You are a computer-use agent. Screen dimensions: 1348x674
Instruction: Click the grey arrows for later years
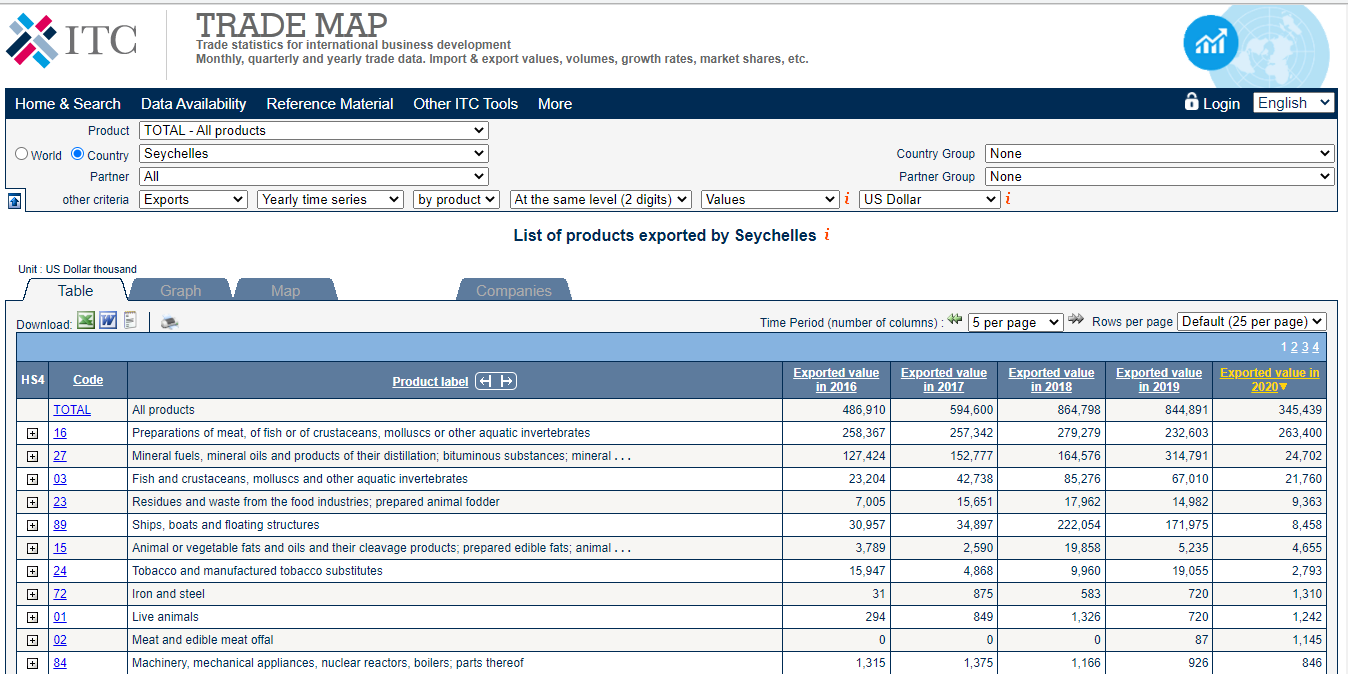[1076, 320]
